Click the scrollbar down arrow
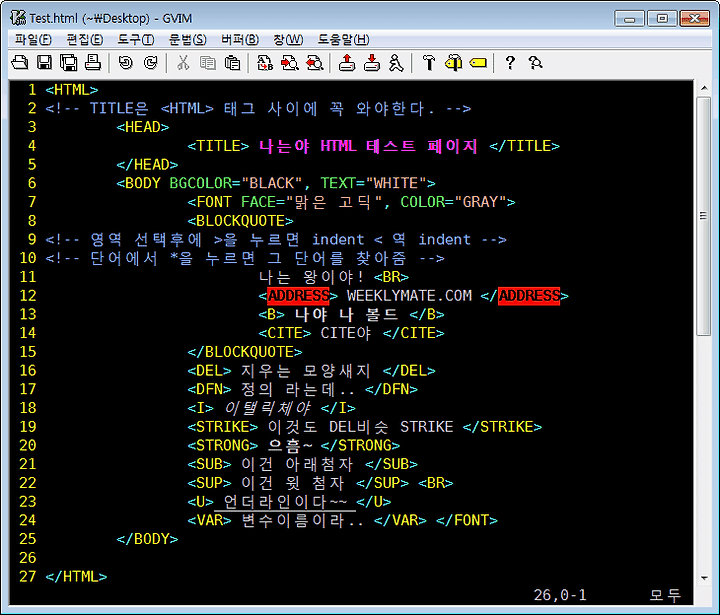Screen dimensions: 720x615 pyautogui.click(x=704, y=578)
